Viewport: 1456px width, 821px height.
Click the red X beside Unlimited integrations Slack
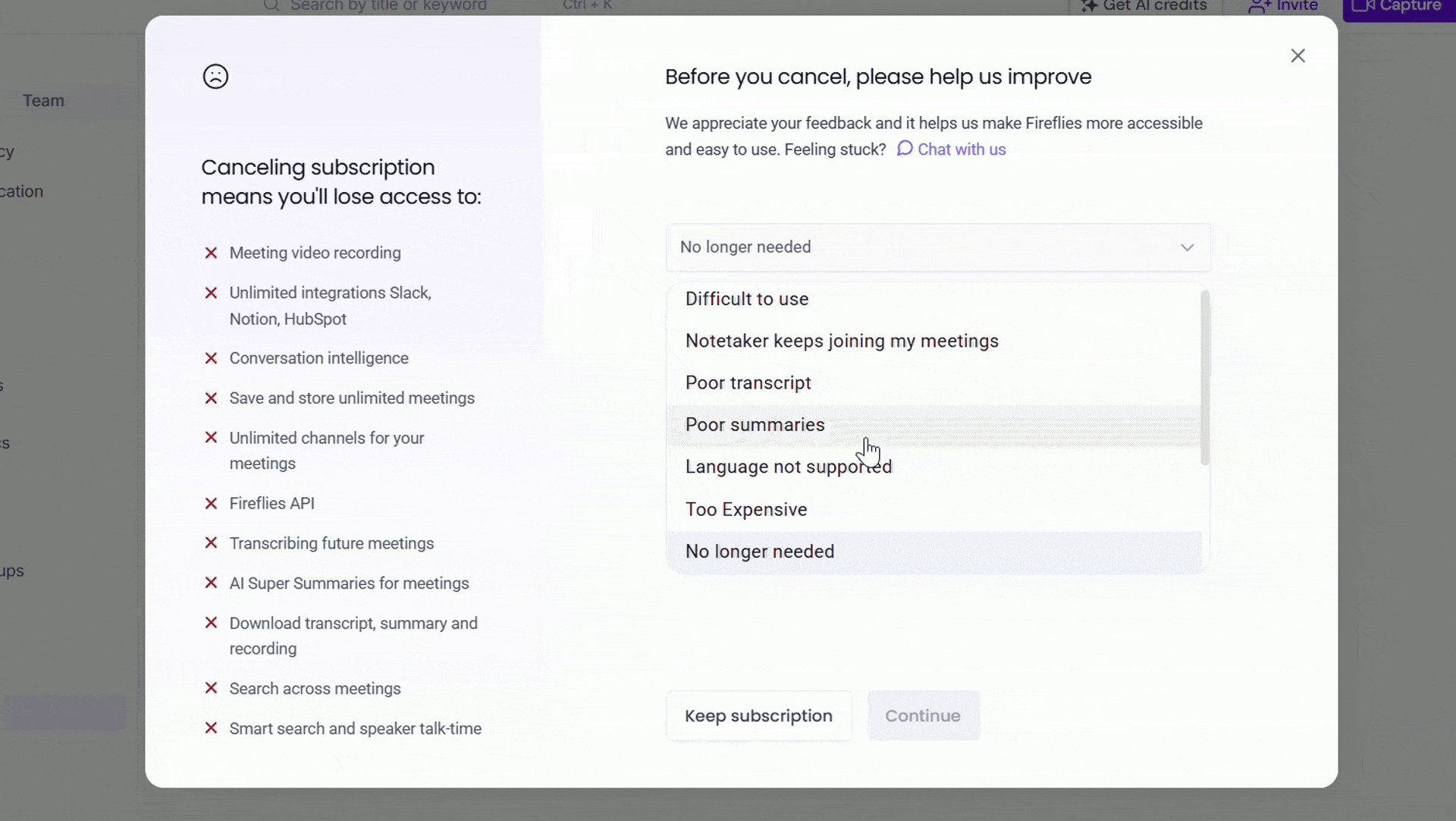(211, 293)
